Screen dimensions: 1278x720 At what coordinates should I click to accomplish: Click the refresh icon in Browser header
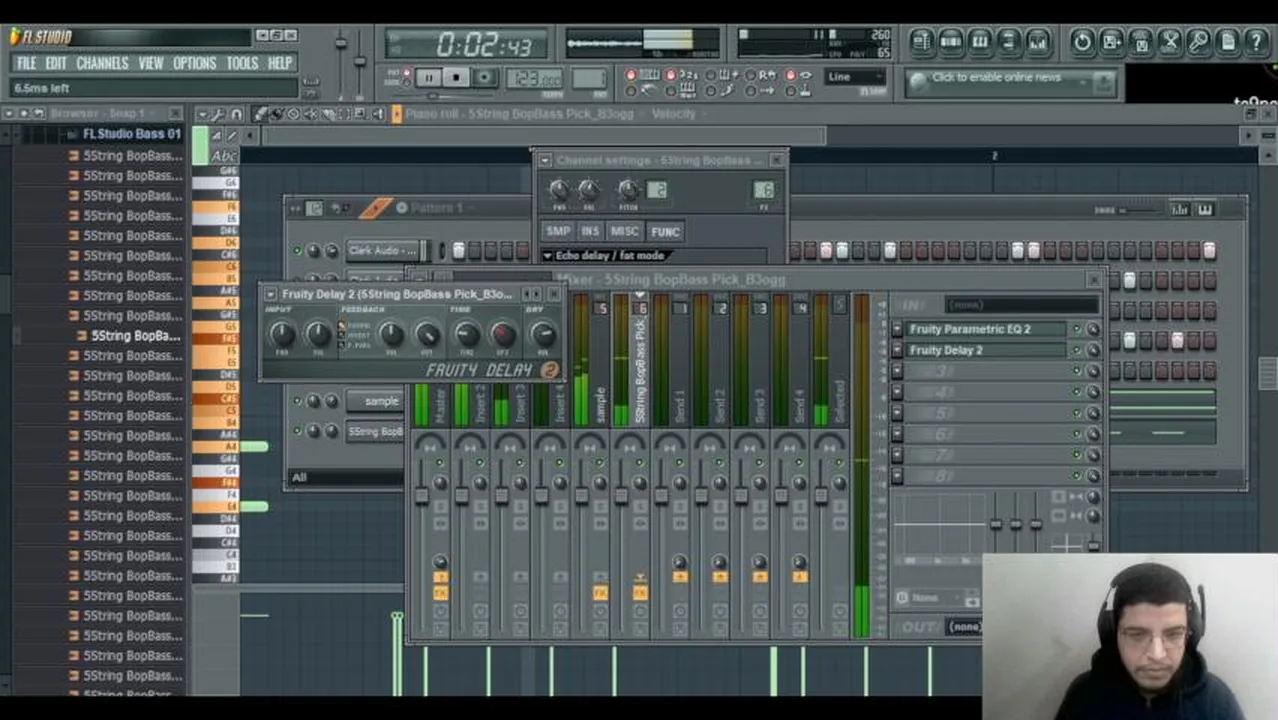39,114
